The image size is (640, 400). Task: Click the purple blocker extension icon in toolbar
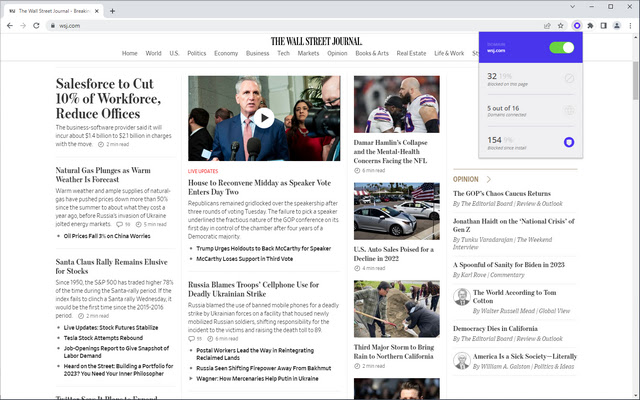pos(577,26)
